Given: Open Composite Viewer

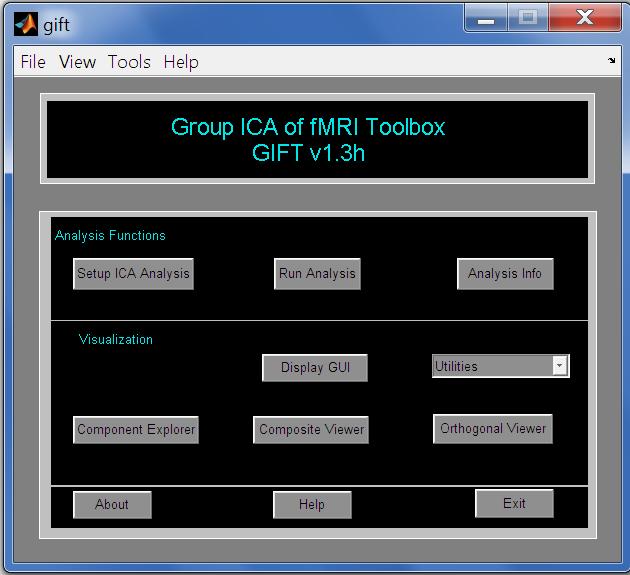Looking at the screenshot, I should coord(311,430).
